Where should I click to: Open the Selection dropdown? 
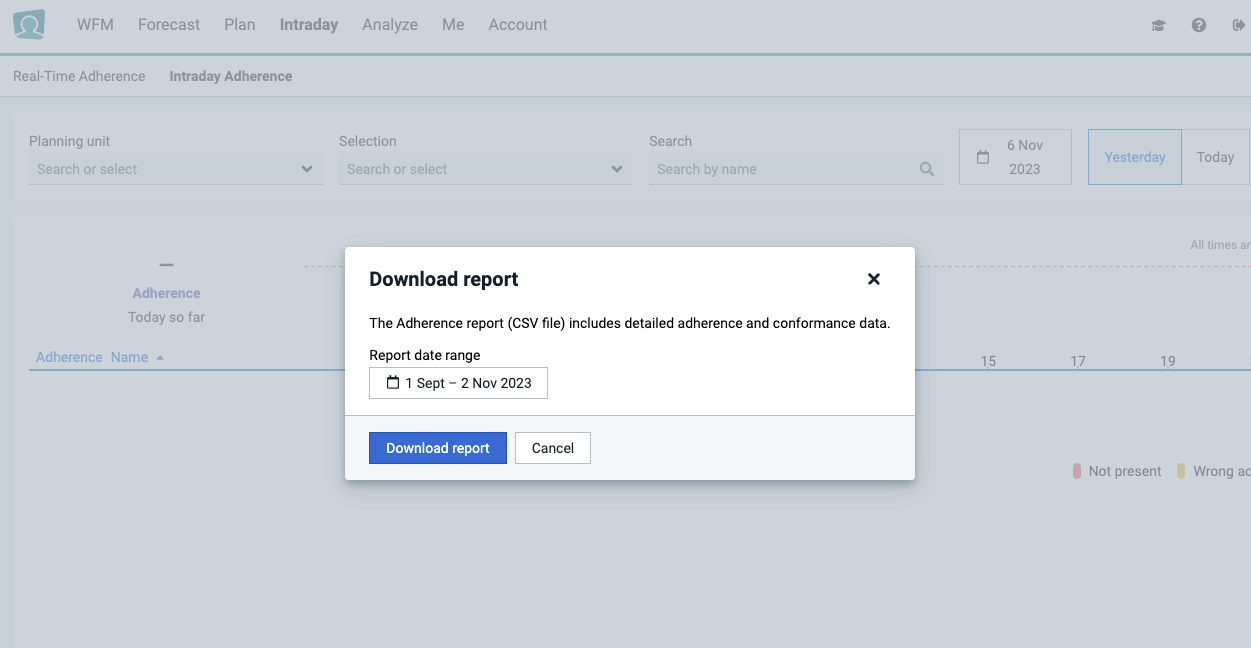(x=617, y=169)
